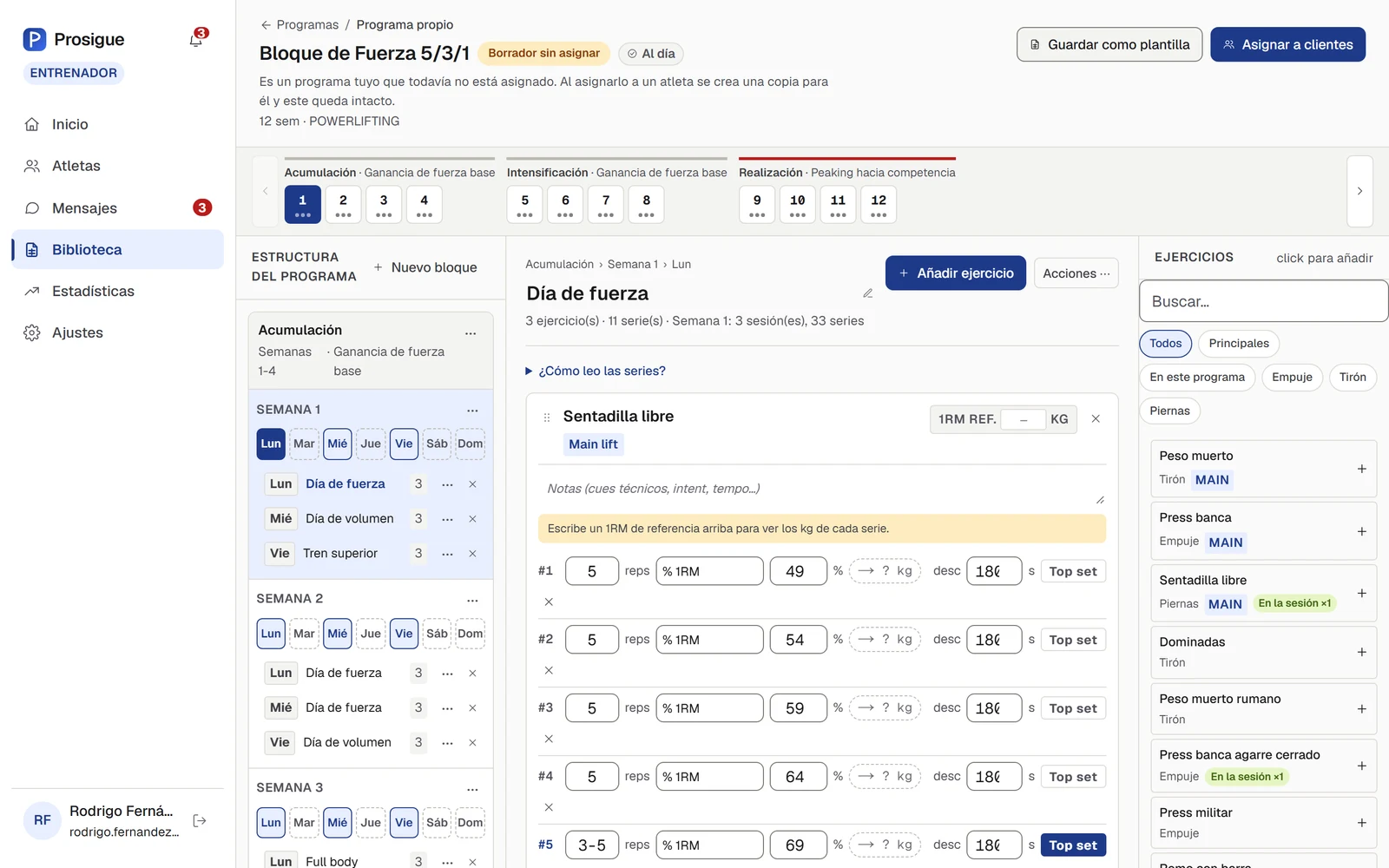Open the % 1RM dropdown for series #1
Viewport: 1389px width, 868px height.
coord(709,571)
